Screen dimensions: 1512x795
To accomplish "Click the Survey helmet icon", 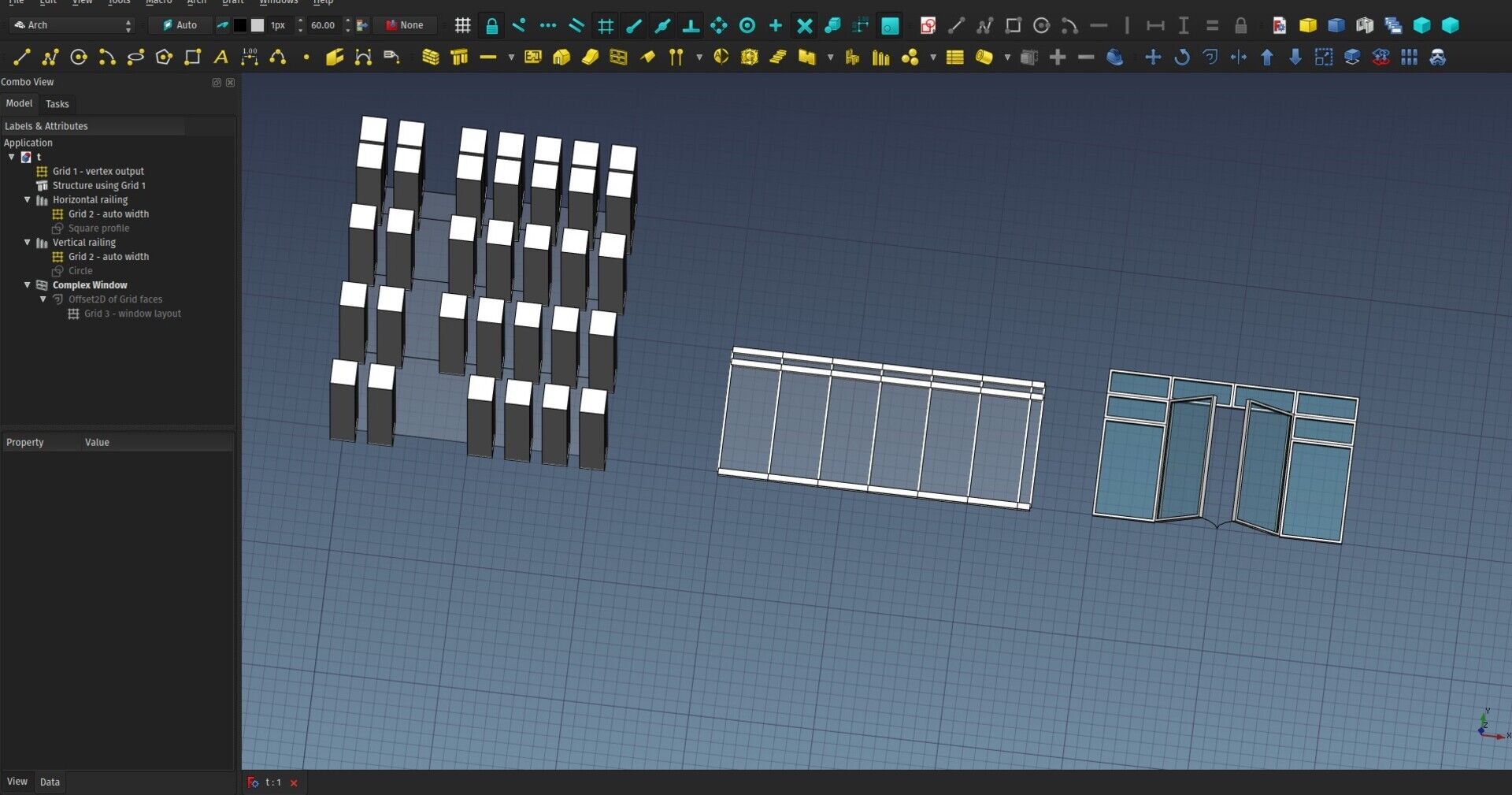I will click(x=1115, y=57).
